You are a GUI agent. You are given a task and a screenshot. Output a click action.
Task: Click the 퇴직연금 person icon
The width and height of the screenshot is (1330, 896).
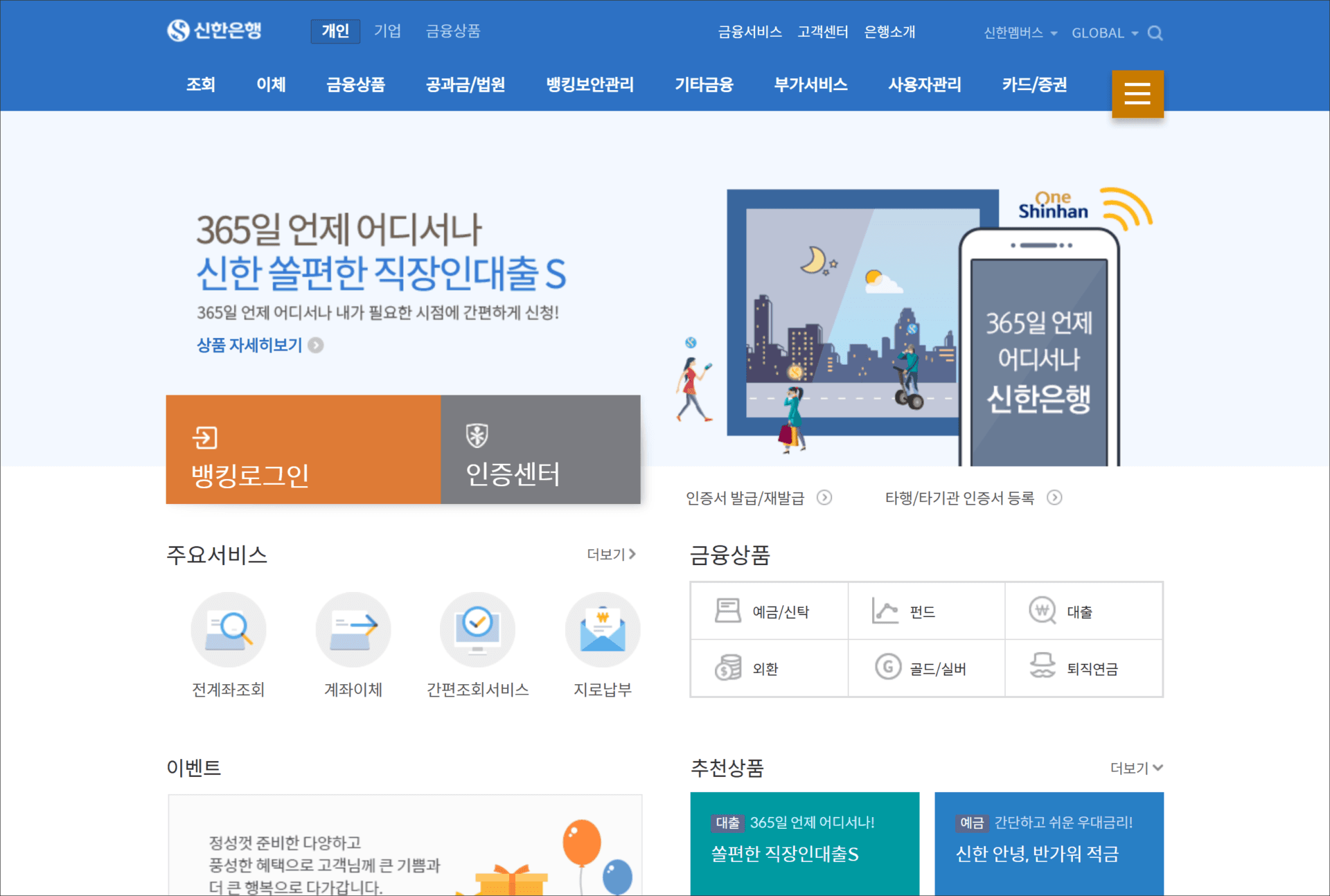(x=1043, y=665)
